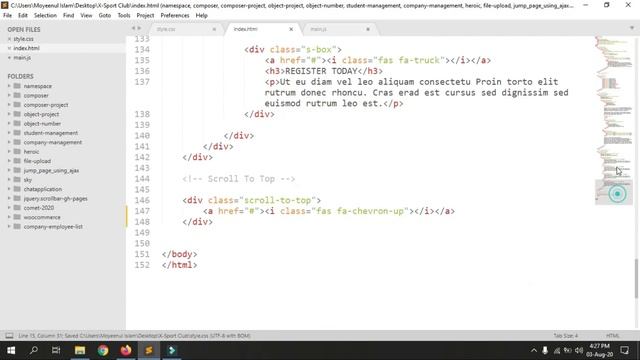640x360 pixels.
Task: Expand the student-management folder
Action: point(9,133)
